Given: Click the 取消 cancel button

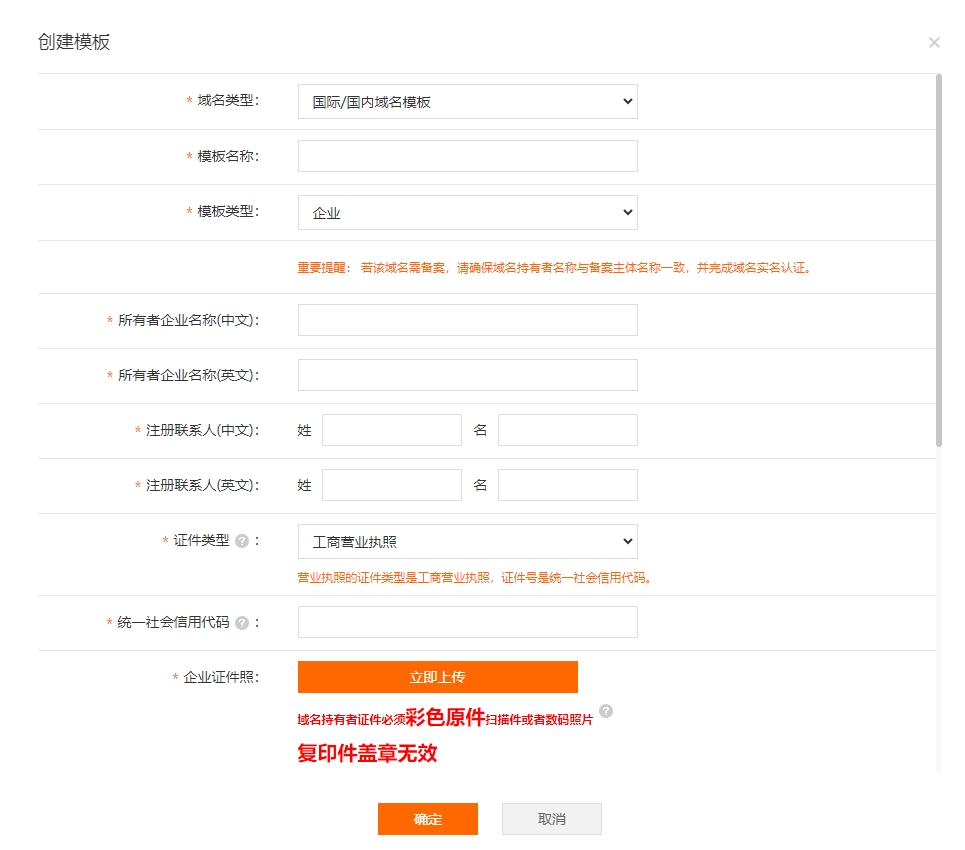Looking at the screenshot, I should pos(551,819).
